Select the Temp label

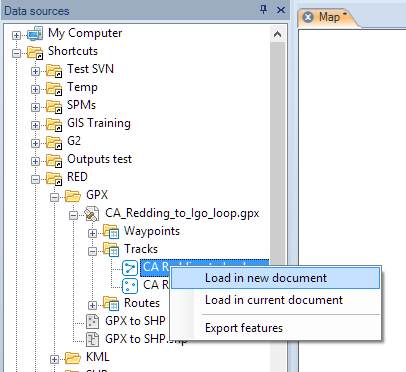click(x=82, y=87)
